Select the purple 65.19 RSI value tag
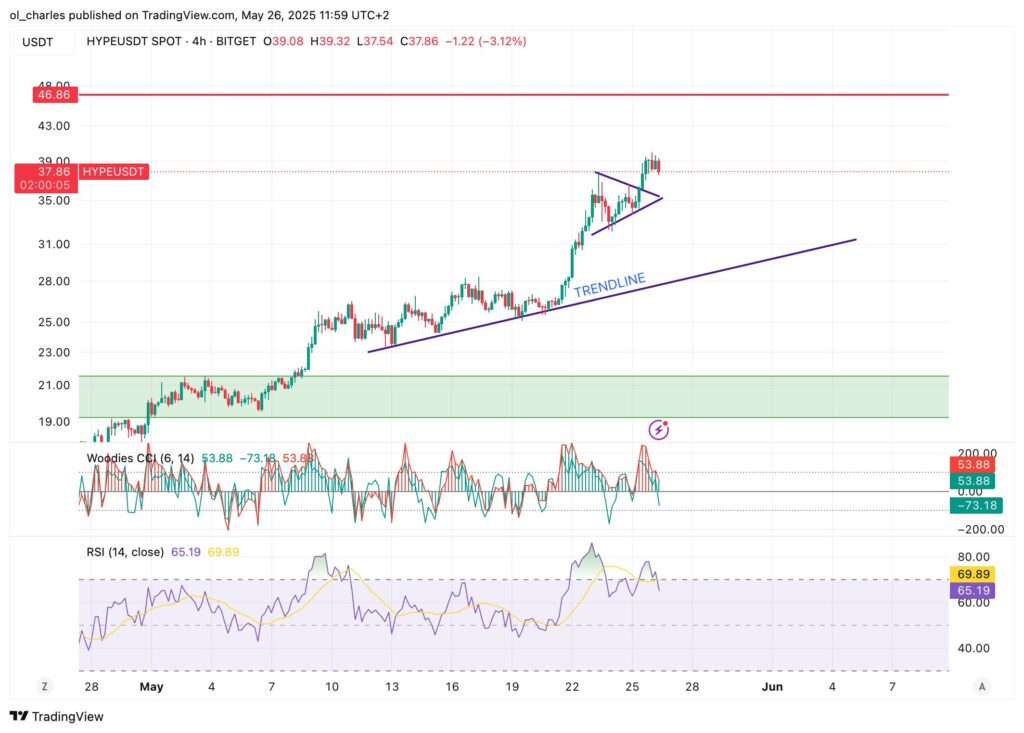 pyautogui.click(x=974, y=591)
